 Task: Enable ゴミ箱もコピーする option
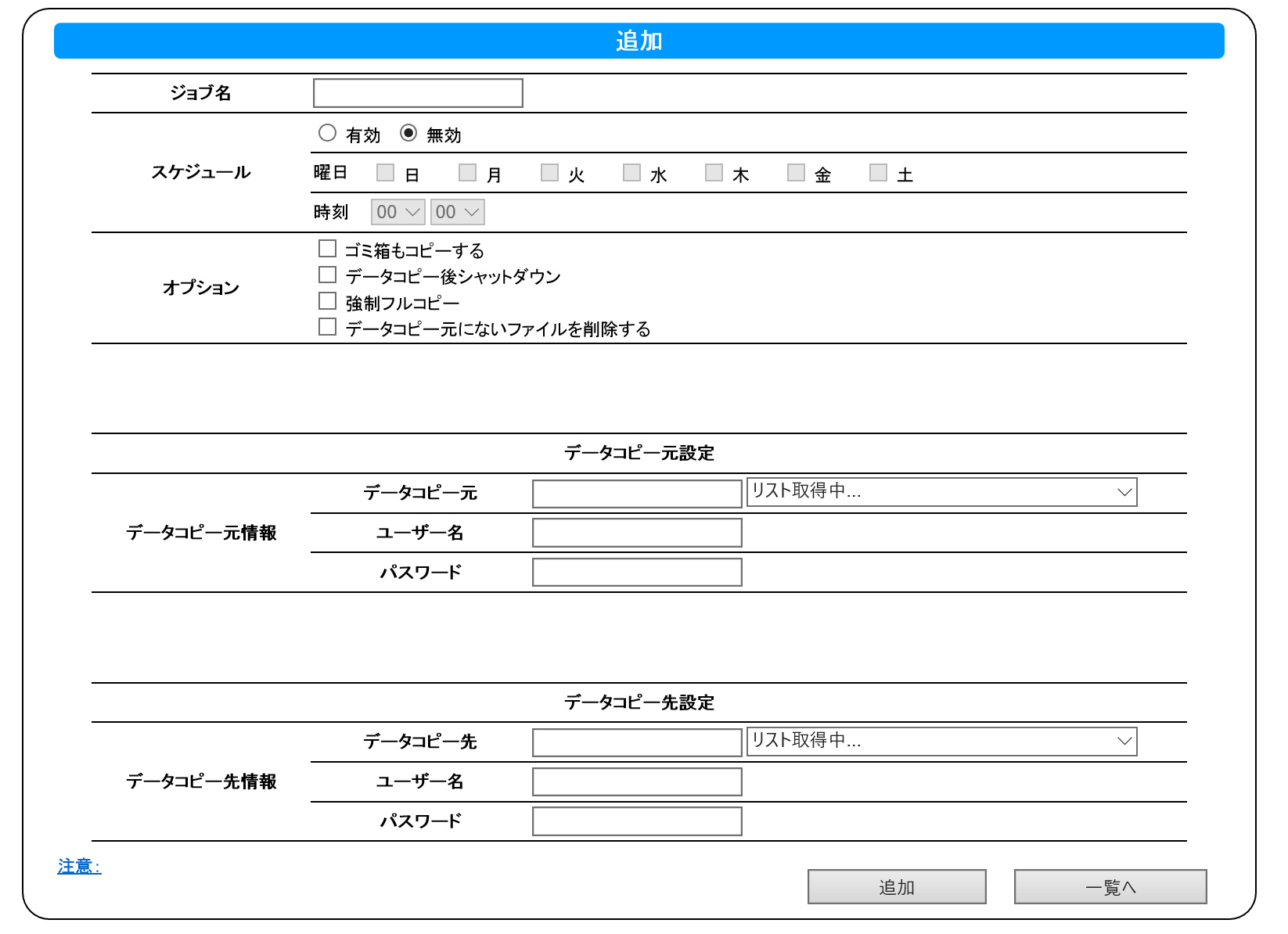[x=327, y=249]
